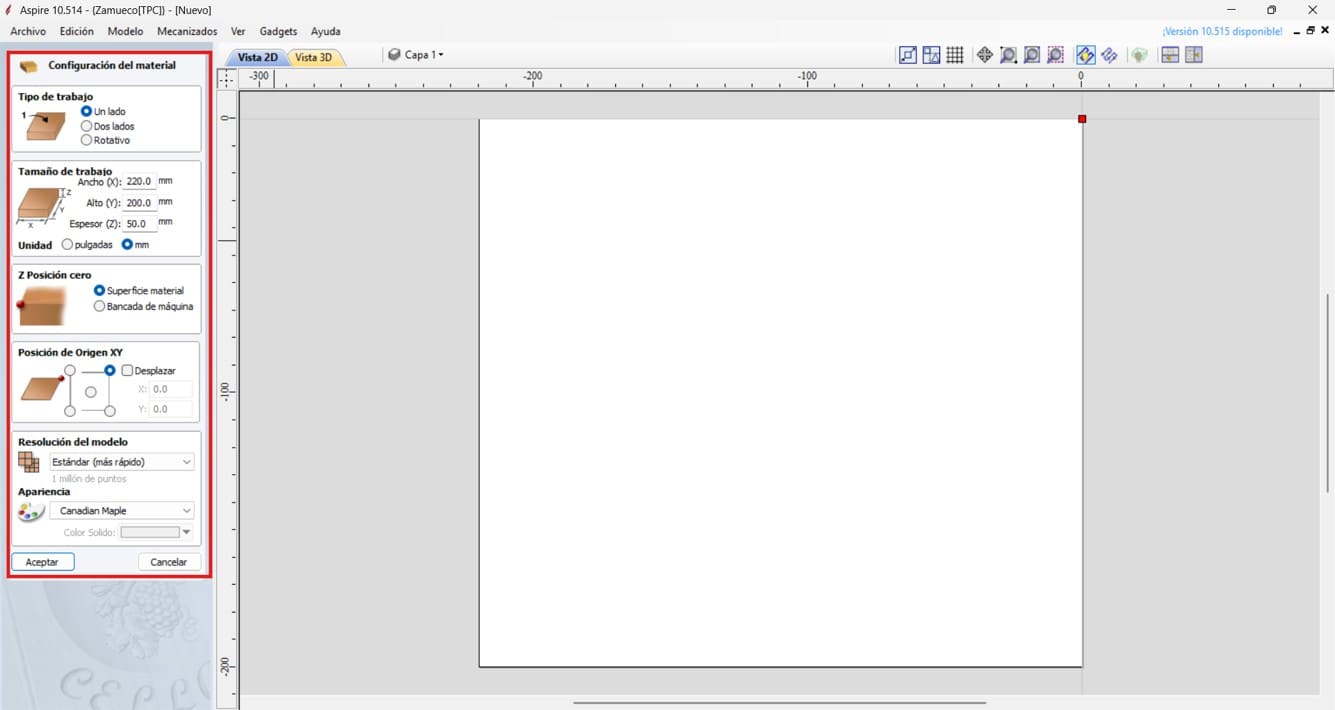Click the offset Y value field
The image size is (1335, 710).
(171, 409)
